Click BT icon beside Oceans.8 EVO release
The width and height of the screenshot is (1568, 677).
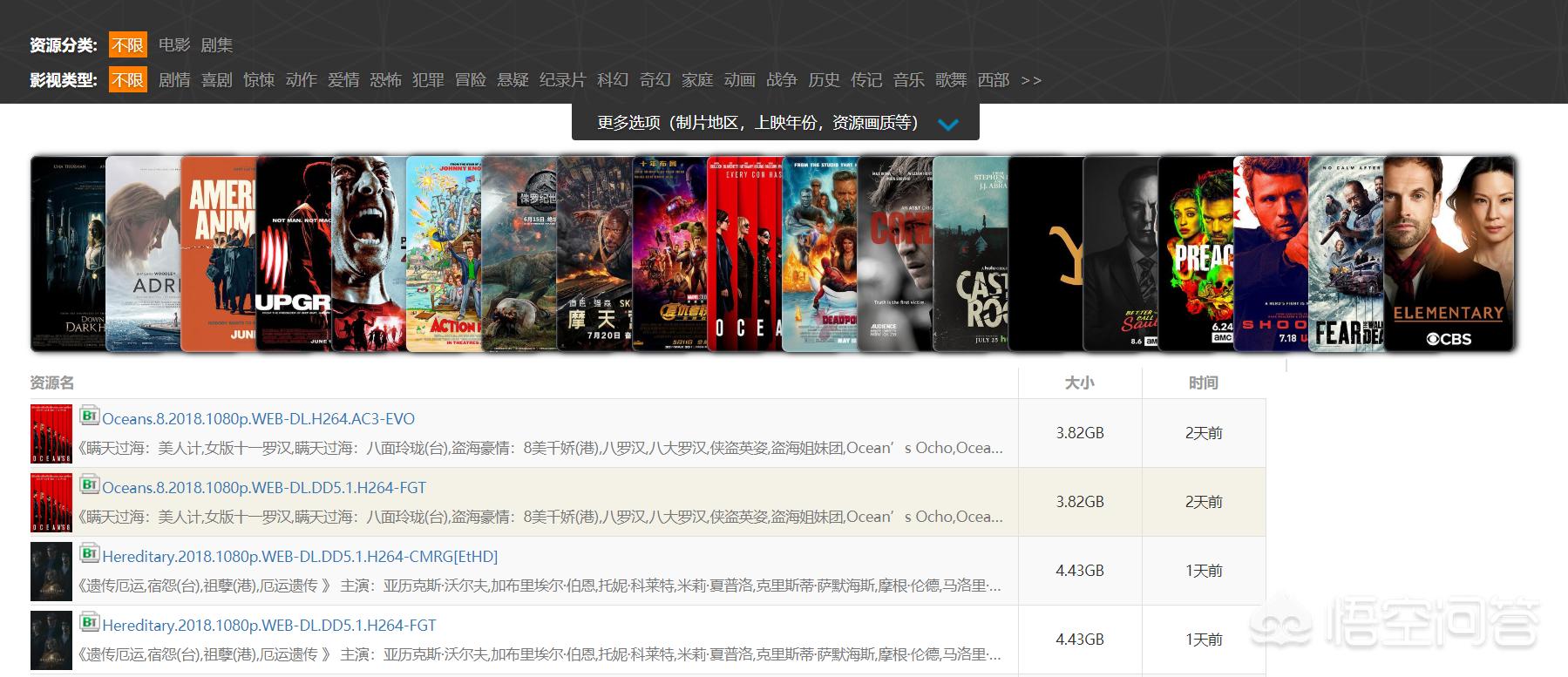point(89,415)
